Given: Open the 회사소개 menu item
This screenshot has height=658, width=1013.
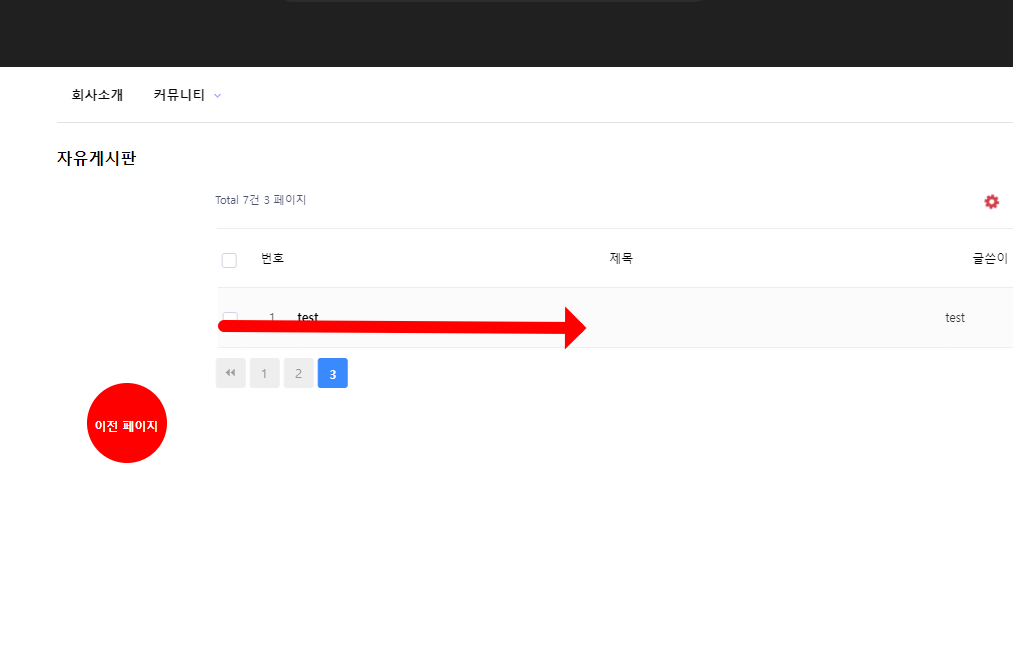Looking at the screenshot, I should coord(97,95).
